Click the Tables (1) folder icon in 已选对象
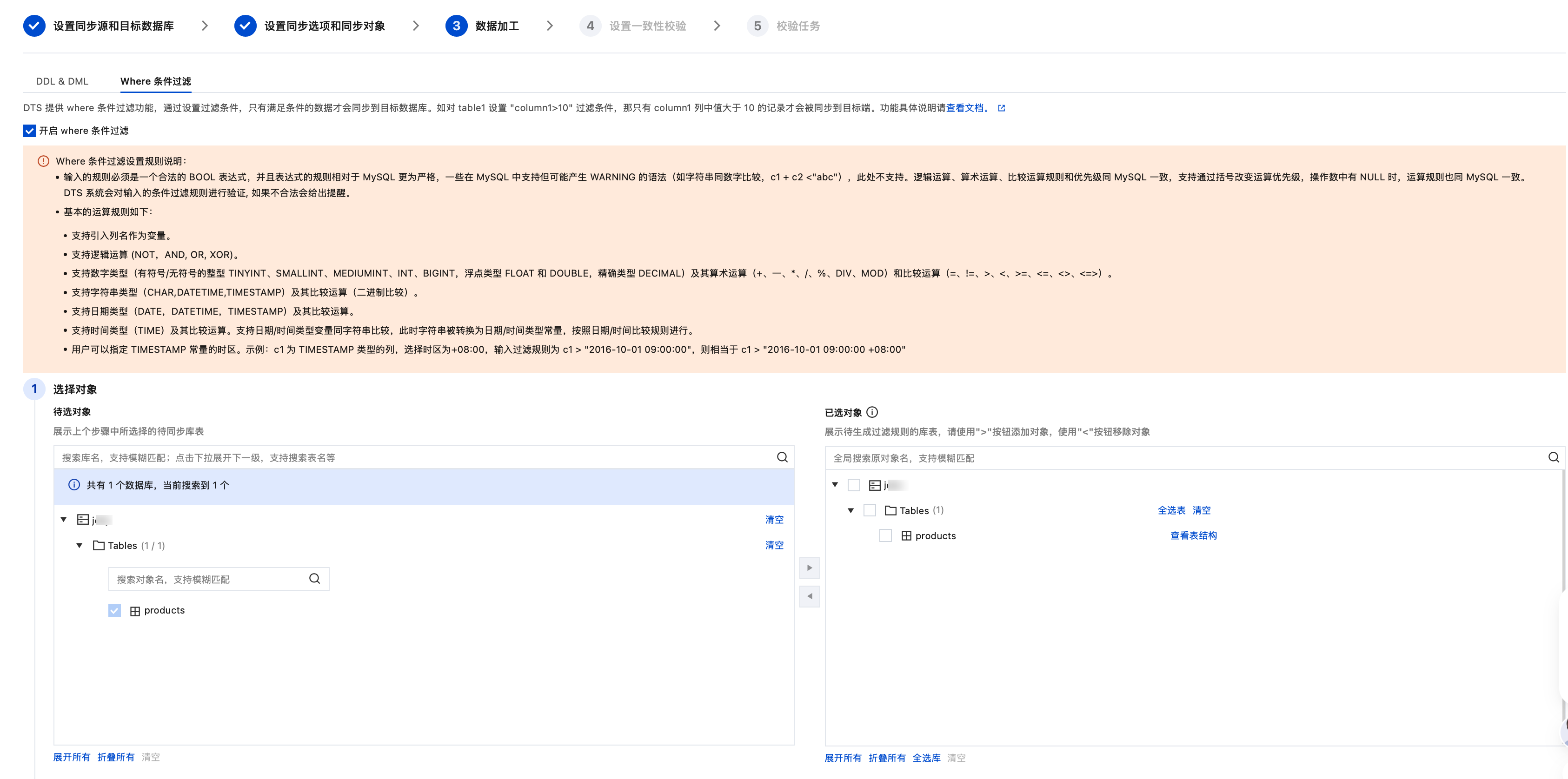The width and height of the screenshot is (1568, 779). click(x=890, y=511)
